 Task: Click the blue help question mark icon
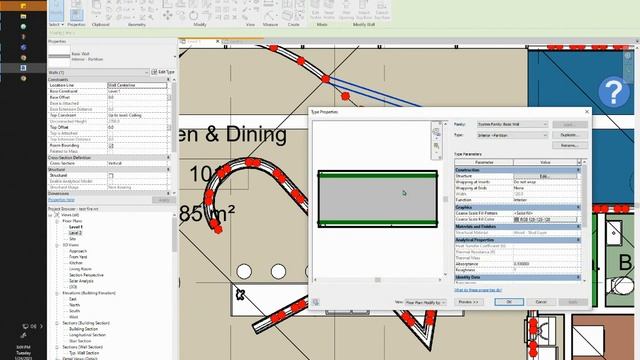(x=614, y=92)
